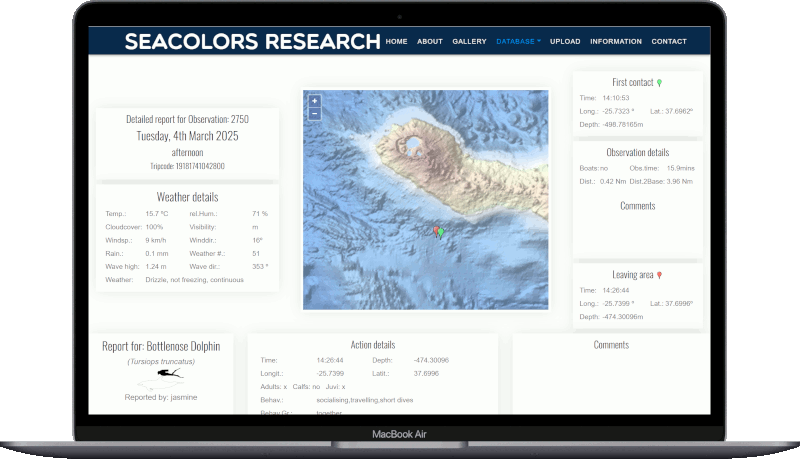Select the Wave dir. value 353 °

260,267
